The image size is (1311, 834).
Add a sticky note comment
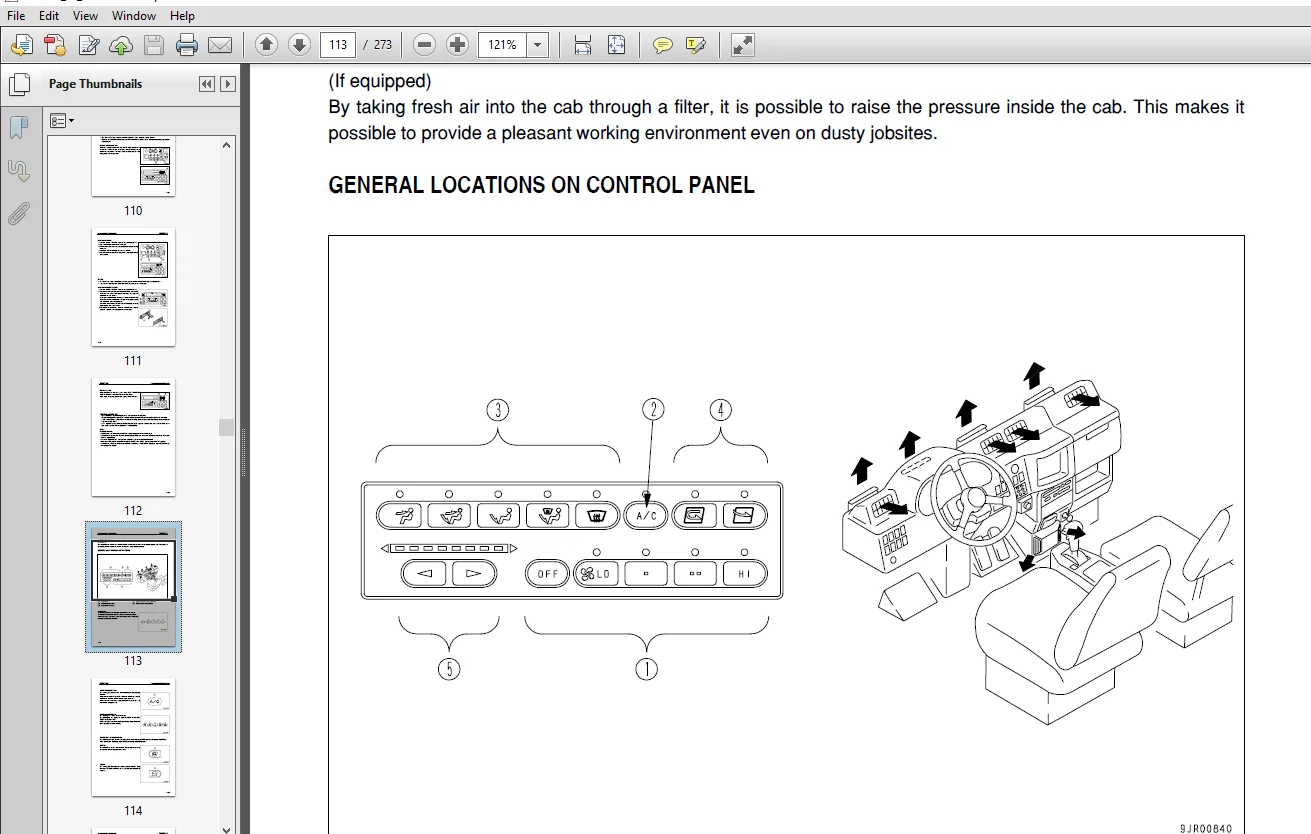pyautogui.click(x=662, y=45)
